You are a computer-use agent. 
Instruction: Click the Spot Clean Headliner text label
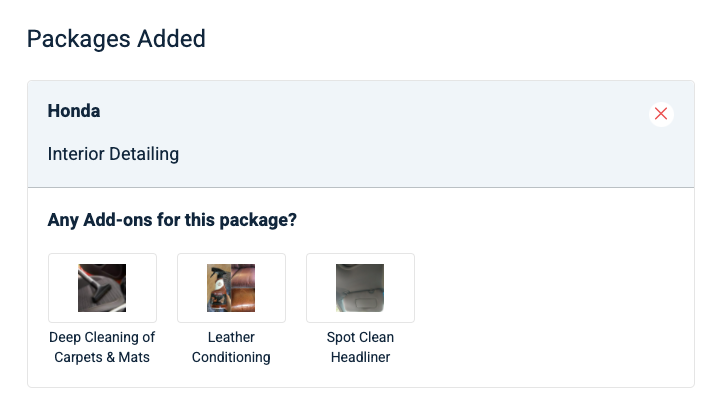pyautogui.click(x=360, y=347)
